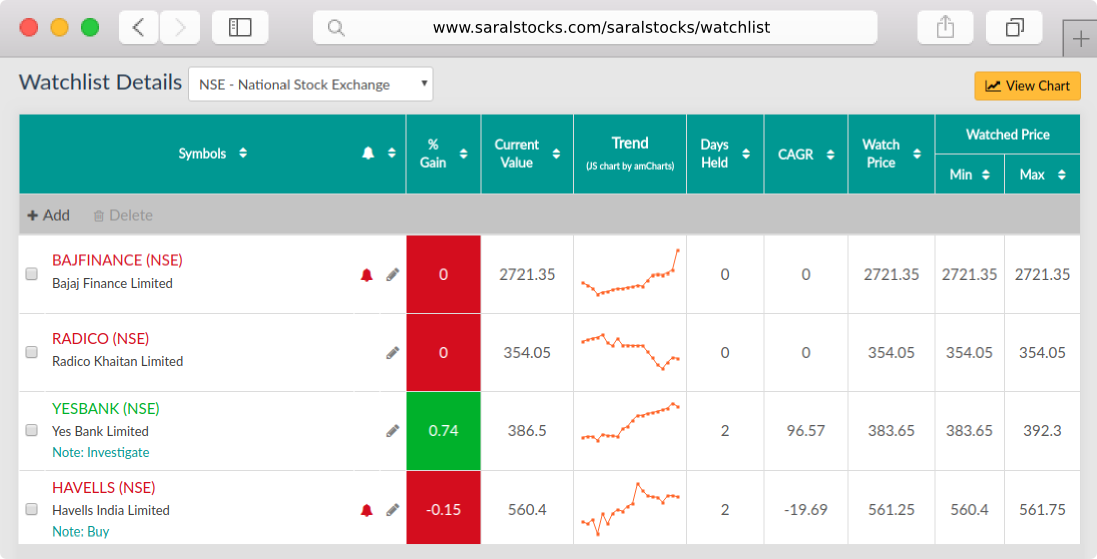
Task: Sort by Watched Price Min arrows
Action: tap(986, 175)
